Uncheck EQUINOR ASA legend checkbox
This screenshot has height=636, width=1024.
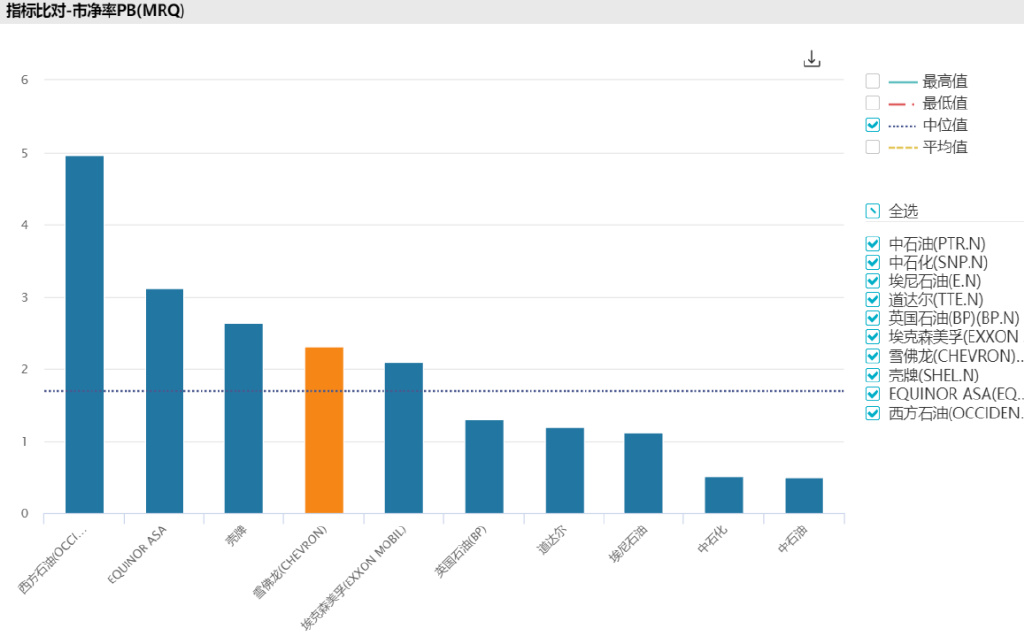[x=872, y=394]
